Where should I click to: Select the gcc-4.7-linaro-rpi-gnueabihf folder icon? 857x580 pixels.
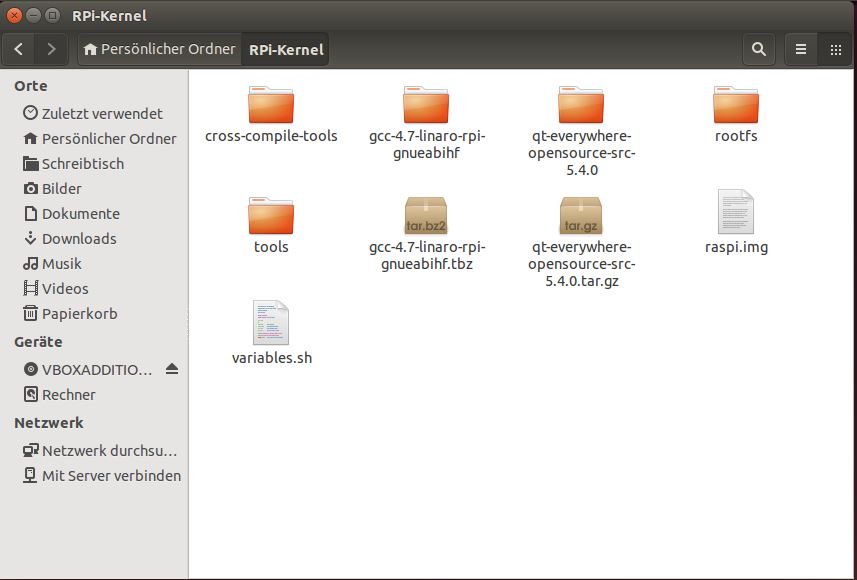tap(426, 104)
